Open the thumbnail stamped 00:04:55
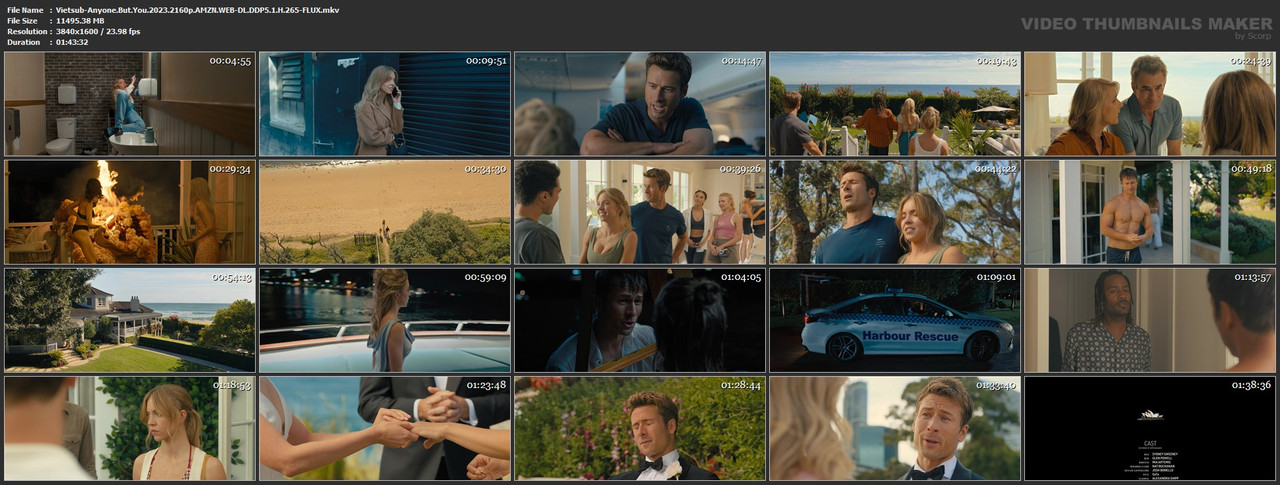1280x485 pixels. point(130,104)
